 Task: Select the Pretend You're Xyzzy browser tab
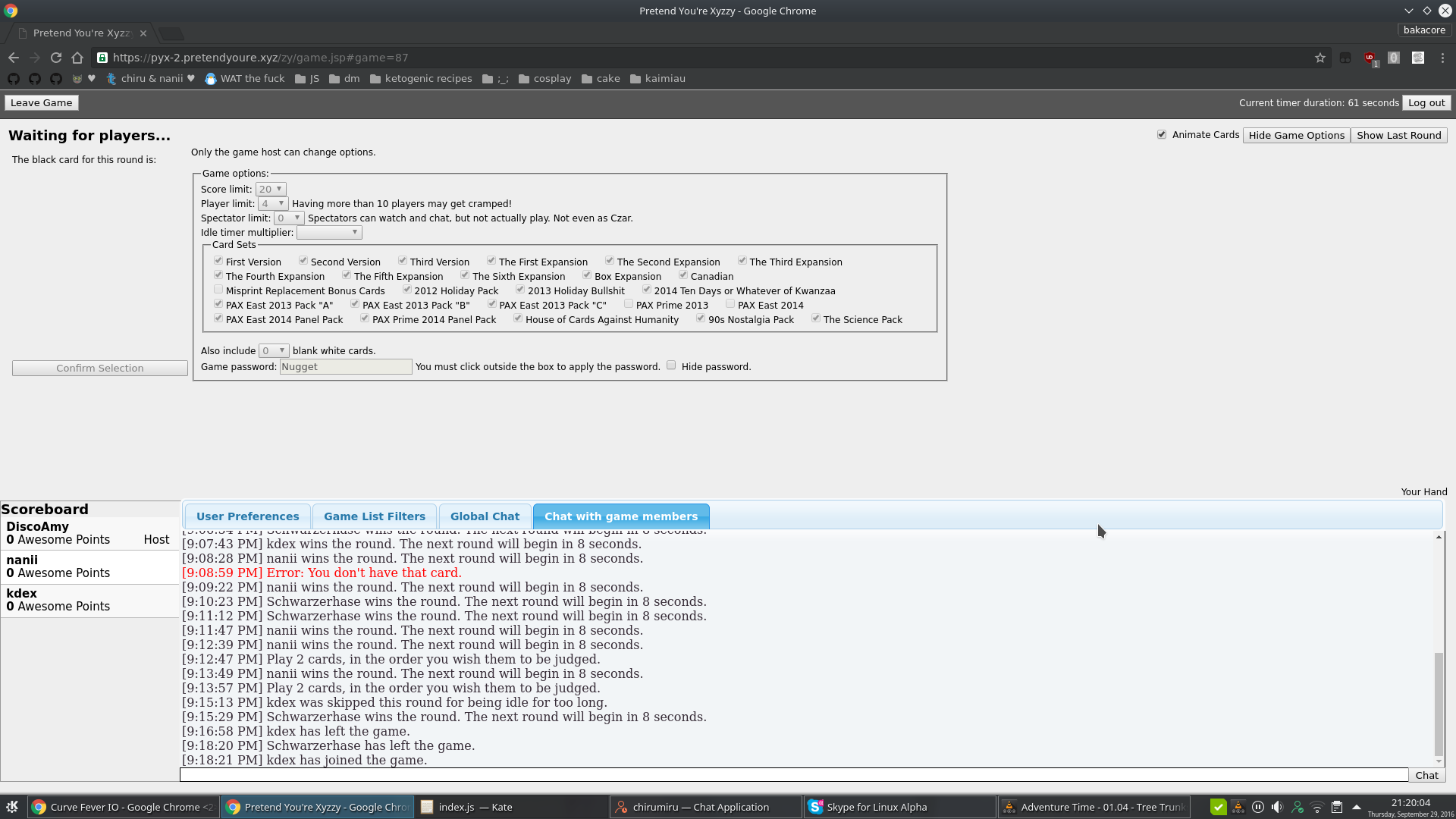(x=81, y=33)
